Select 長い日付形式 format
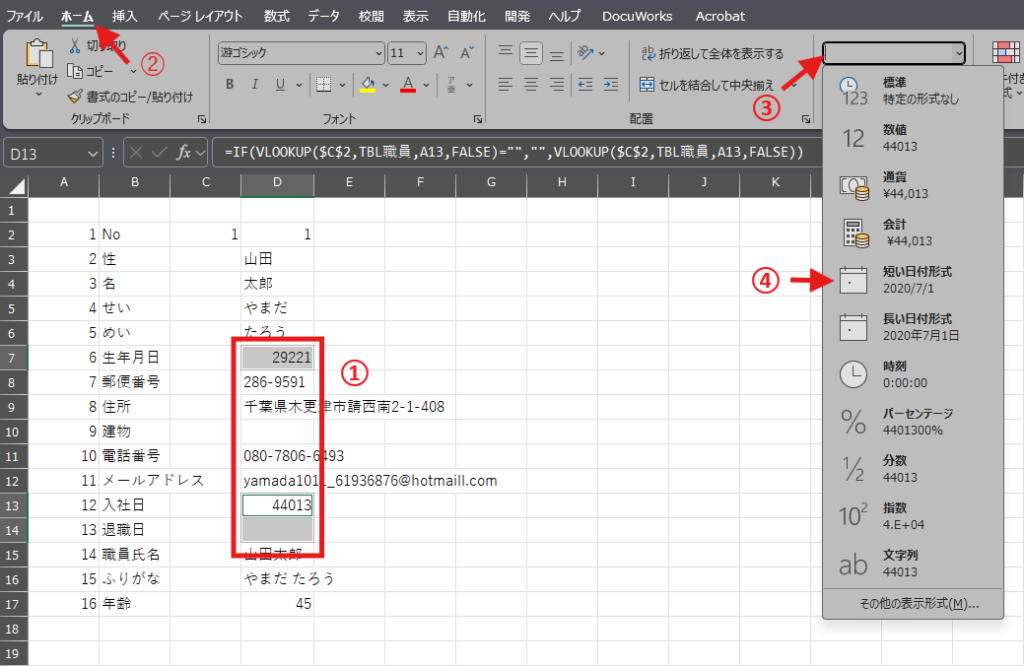 click(x=913, y=327)
